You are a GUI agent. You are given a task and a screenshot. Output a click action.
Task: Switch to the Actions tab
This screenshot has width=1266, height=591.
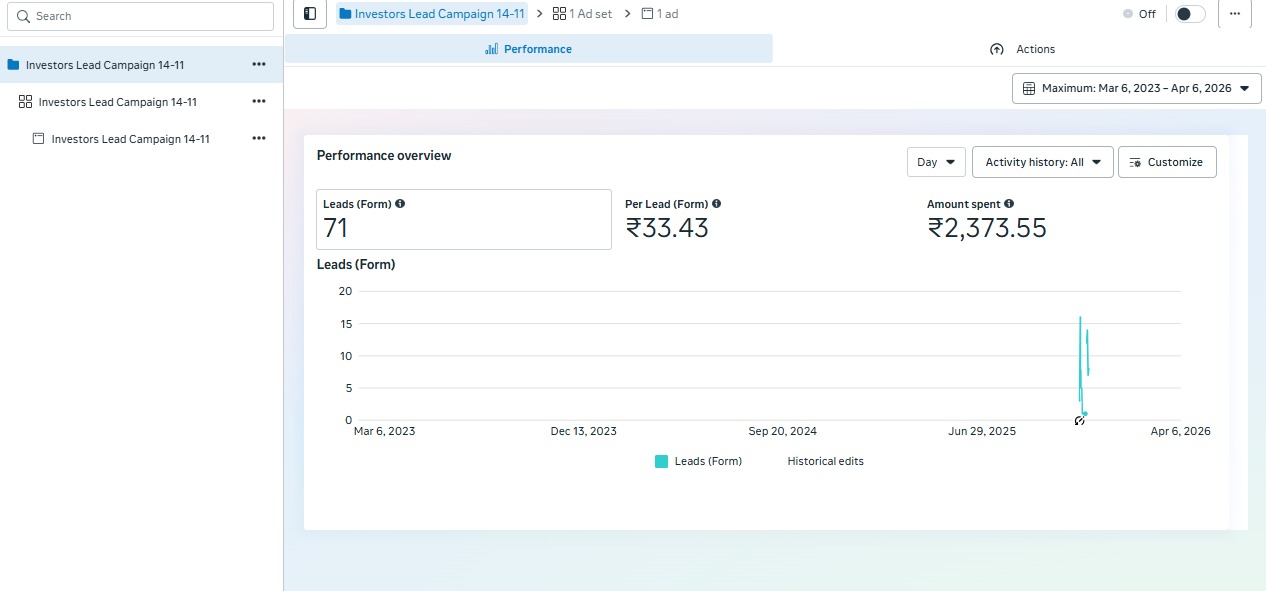click(1022, 49)
